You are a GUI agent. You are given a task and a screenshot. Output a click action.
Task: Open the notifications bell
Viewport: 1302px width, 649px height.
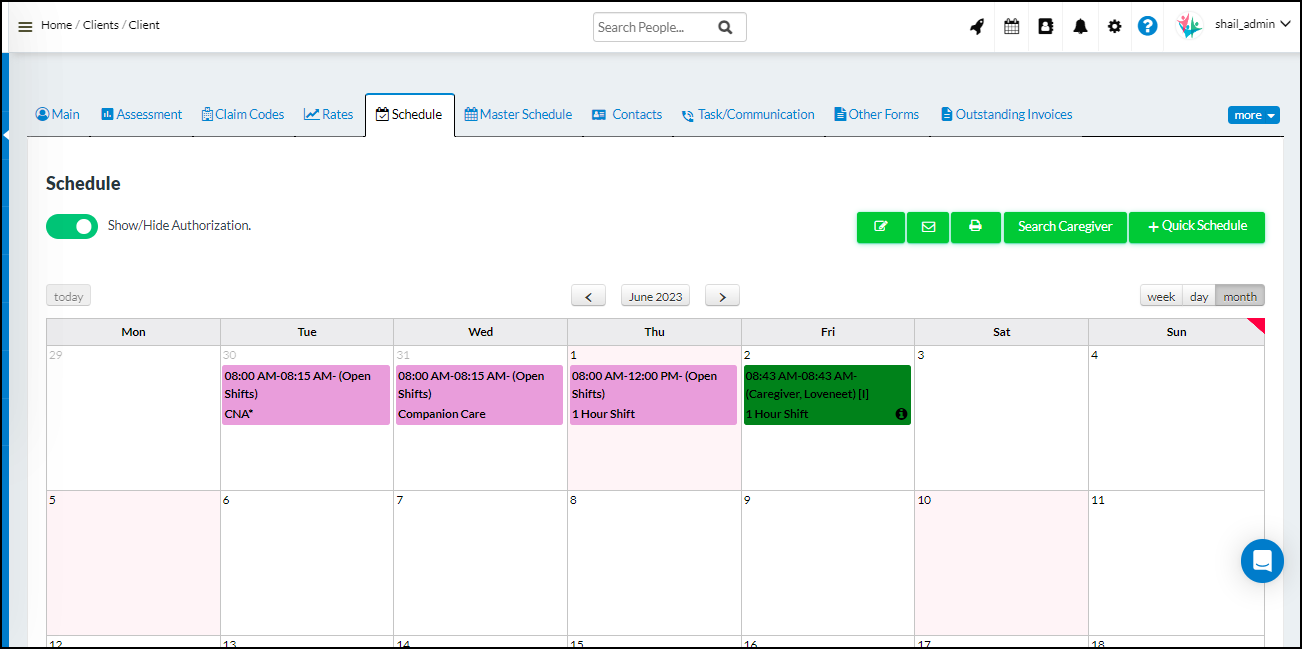point(1080,27)
